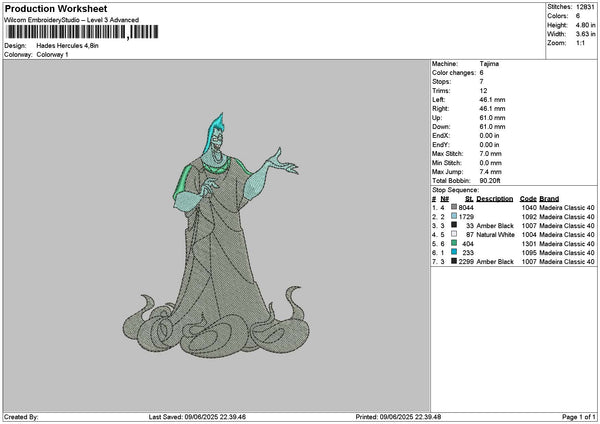
Task: Click the 'Brand' column header
Action: 549,199
